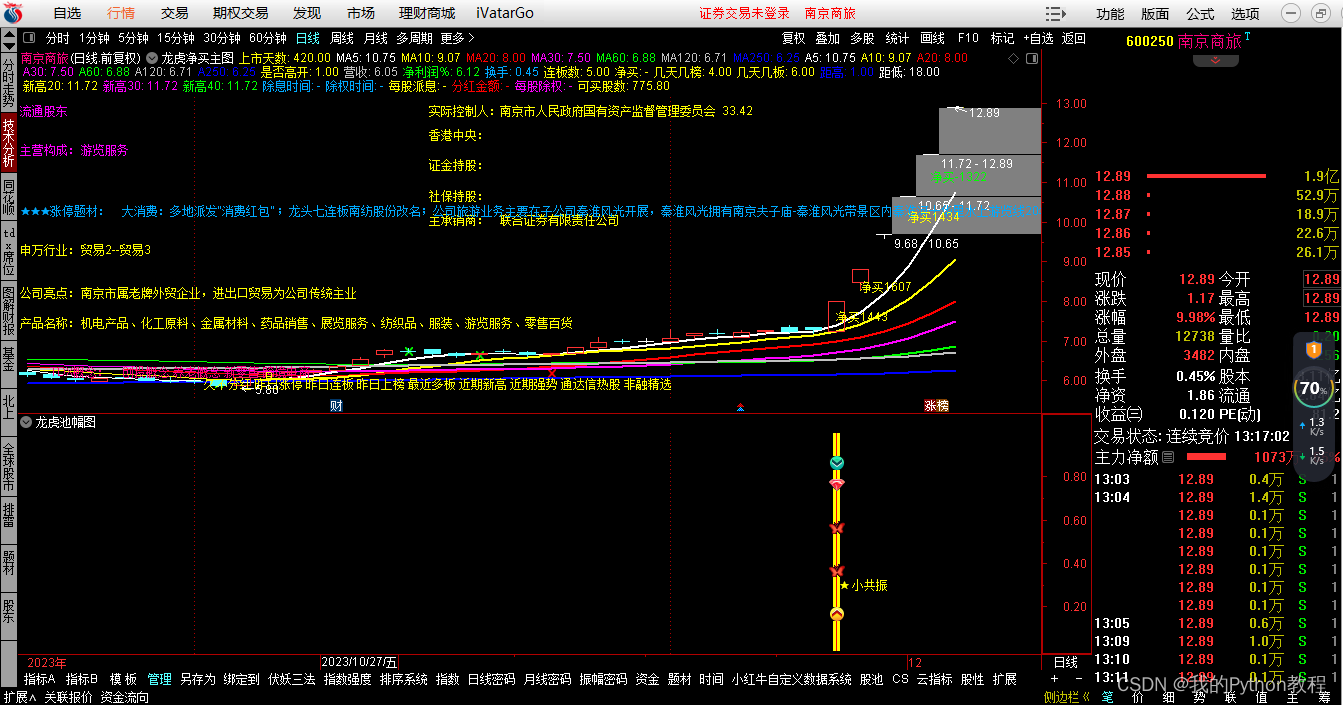Select the 日线 period tab
1343x705 pixels.
click(308, 38)
